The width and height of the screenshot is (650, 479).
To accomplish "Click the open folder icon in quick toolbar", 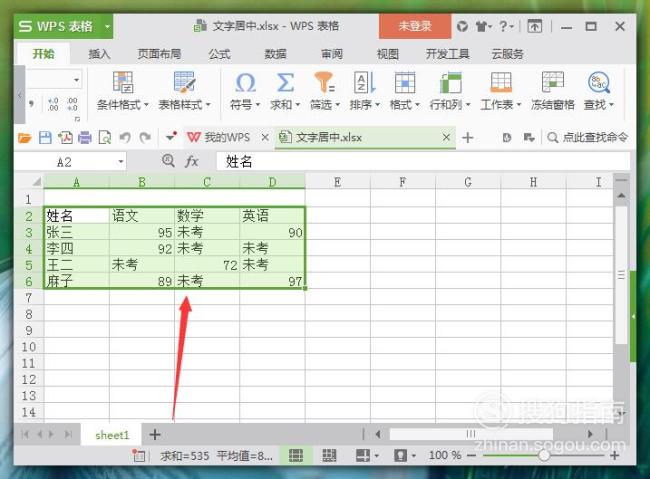I will (24, 137).
